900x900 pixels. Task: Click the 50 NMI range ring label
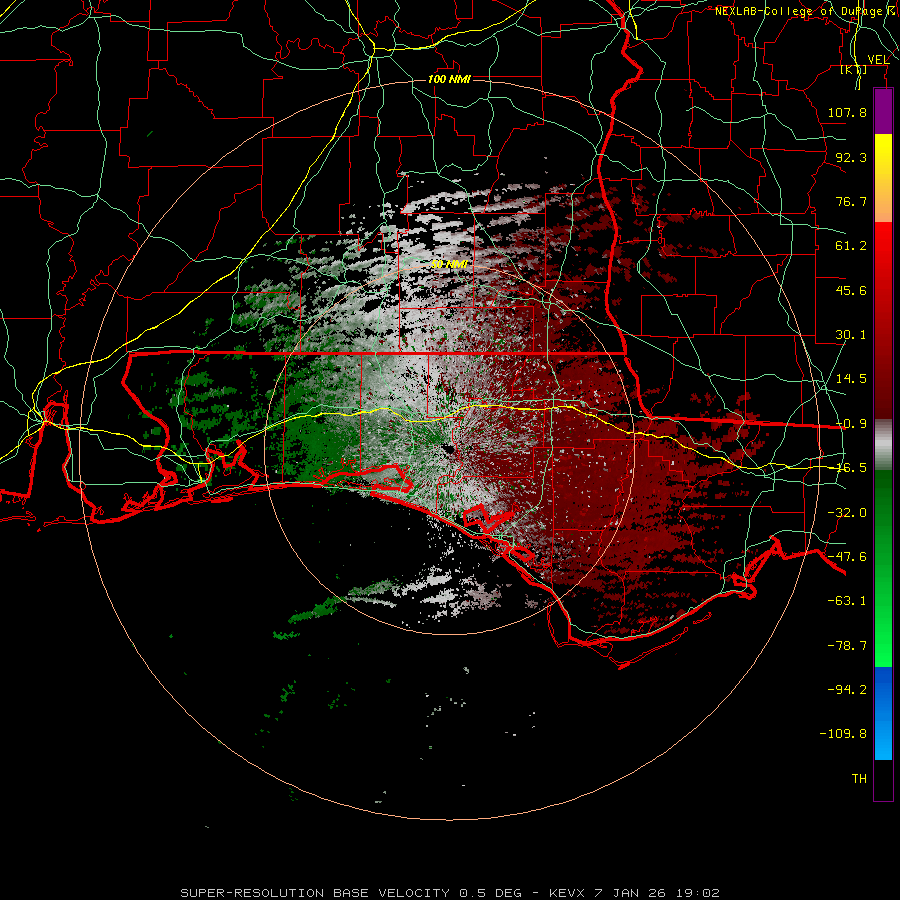coord(449,265)
